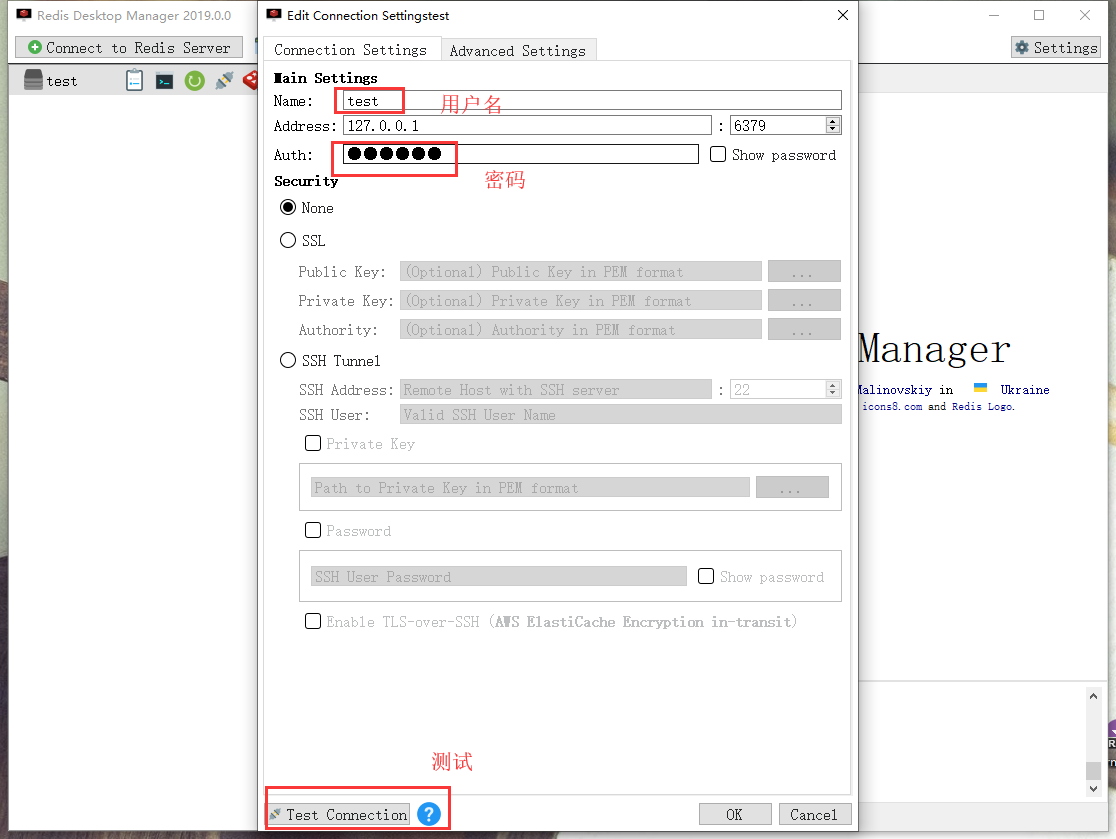Confirm with the OK button
The width and height of the screenshot is (1116, 839).
click(735, 814)
